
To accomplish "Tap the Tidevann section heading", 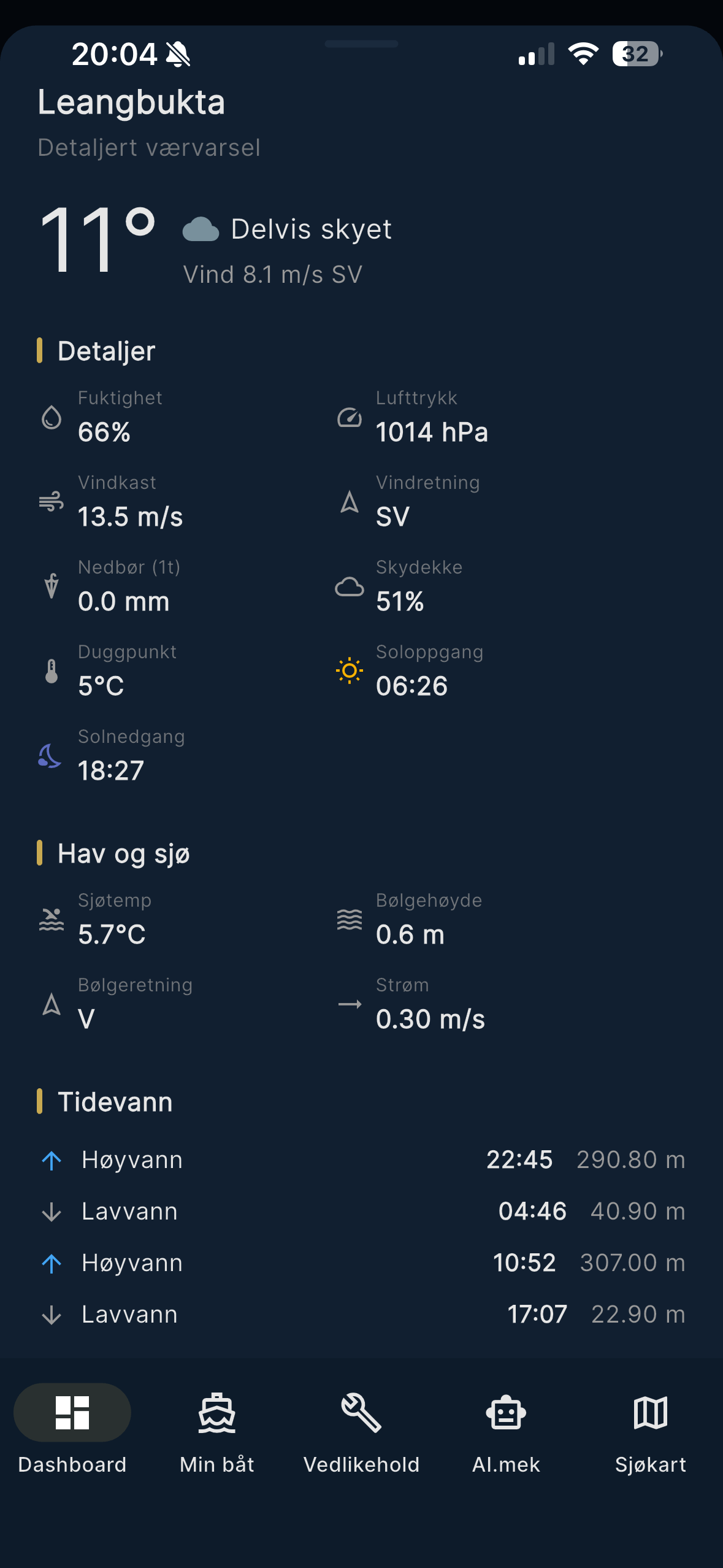I will tap(115, 1102).
